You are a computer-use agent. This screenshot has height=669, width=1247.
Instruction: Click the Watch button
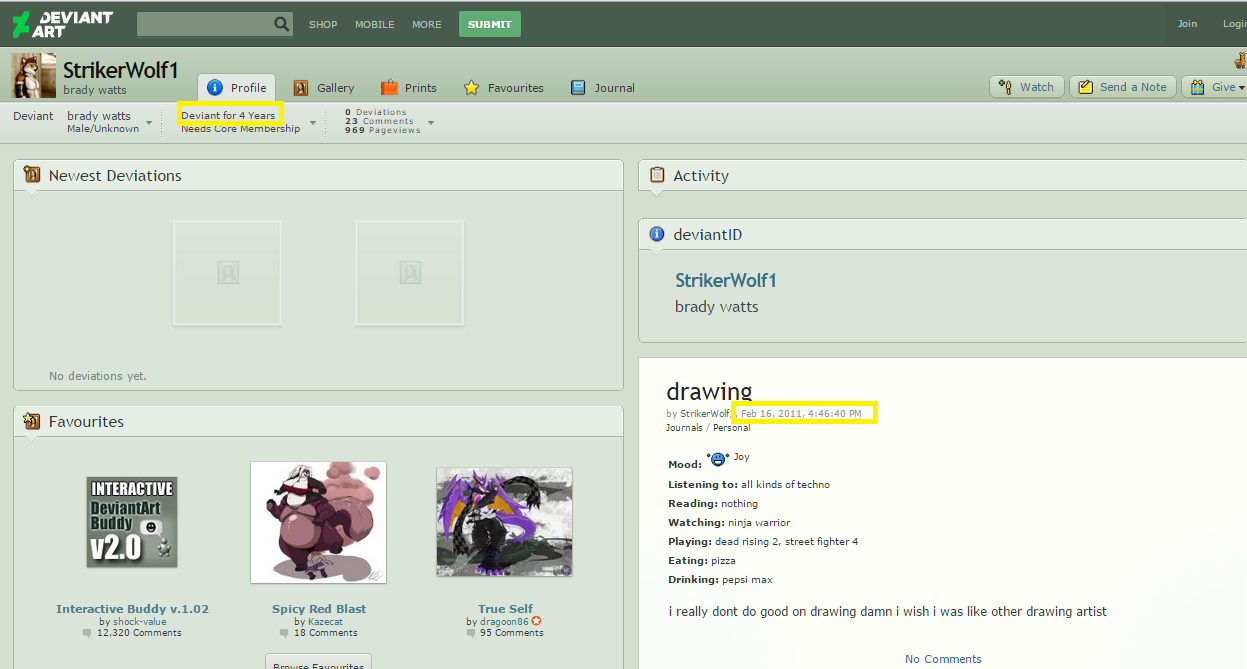point(1026,87)
